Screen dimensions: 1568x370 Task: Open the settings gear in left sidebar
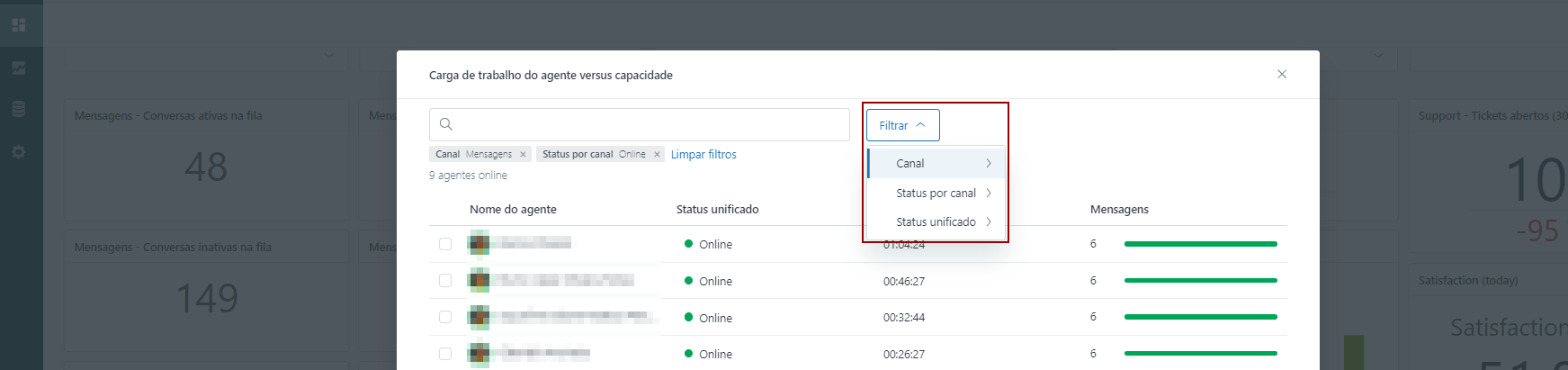point(19,152)
